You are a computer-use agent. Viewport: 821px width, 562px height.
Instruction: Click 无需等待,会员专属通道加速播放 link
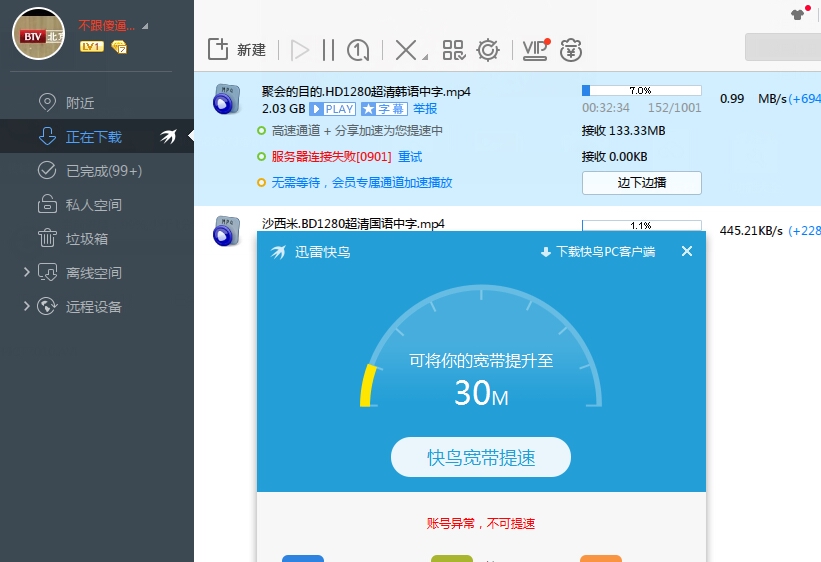362,182
